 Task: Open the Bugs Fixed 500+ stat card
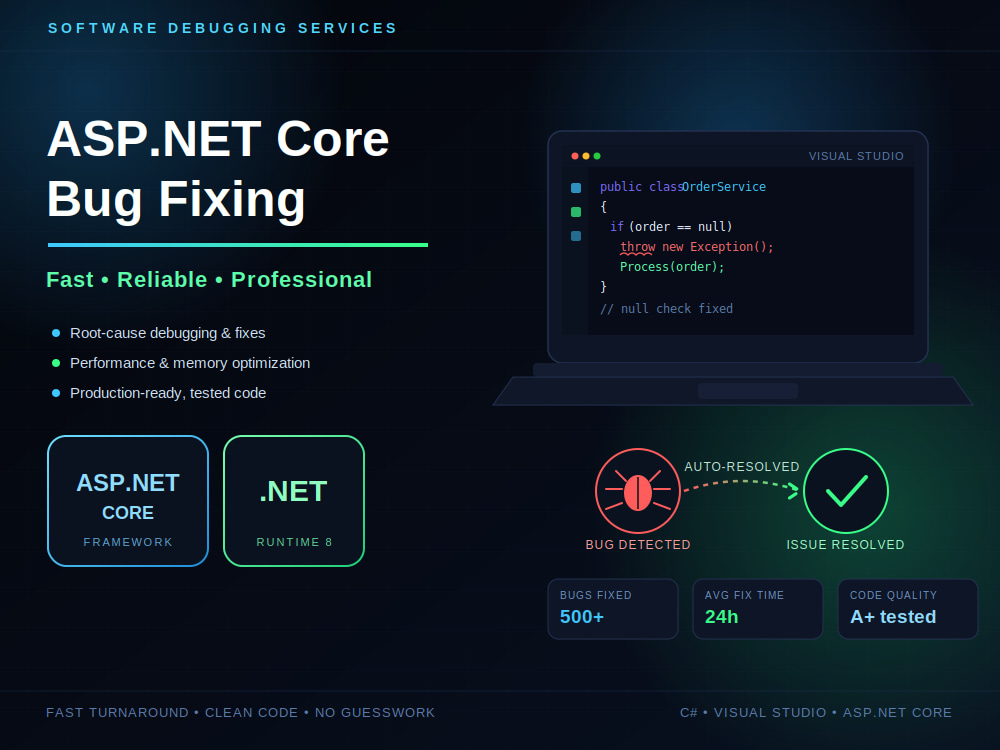click(x=613, y=609)
